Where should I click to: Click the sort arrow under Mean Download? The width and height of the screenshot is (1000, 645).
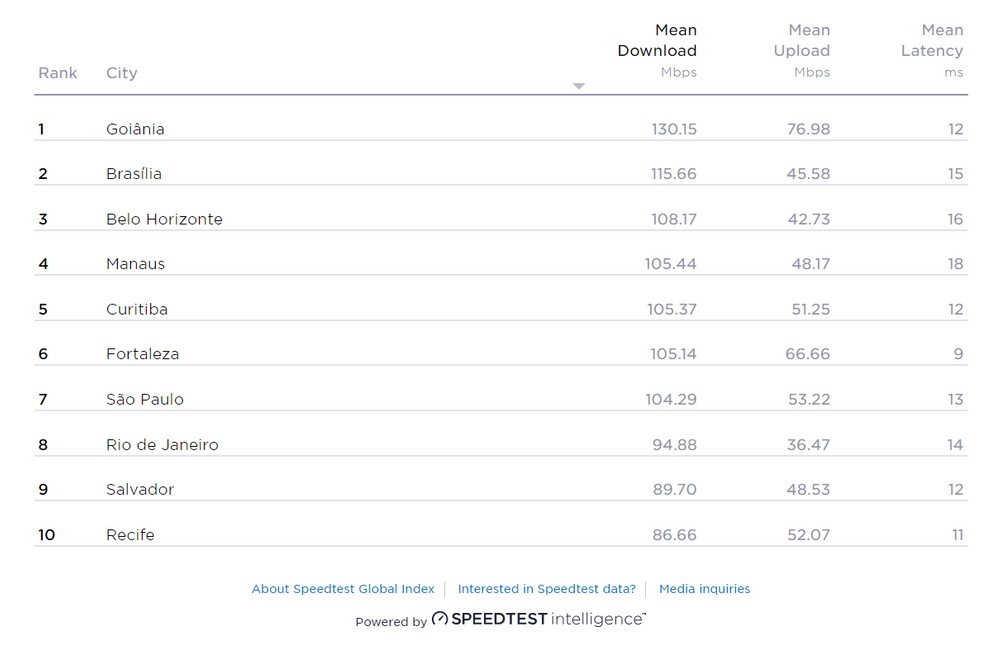pyautogui.click(x=578, y=86)
